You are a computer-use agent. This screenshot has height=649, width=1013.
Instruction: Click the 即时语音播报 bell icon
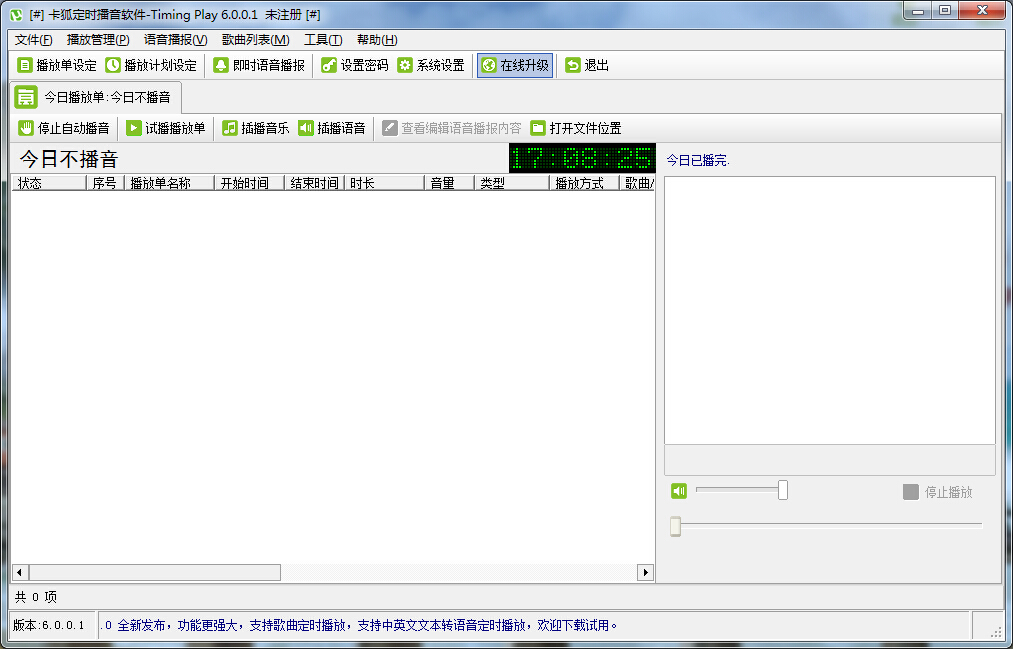[221, 65]
